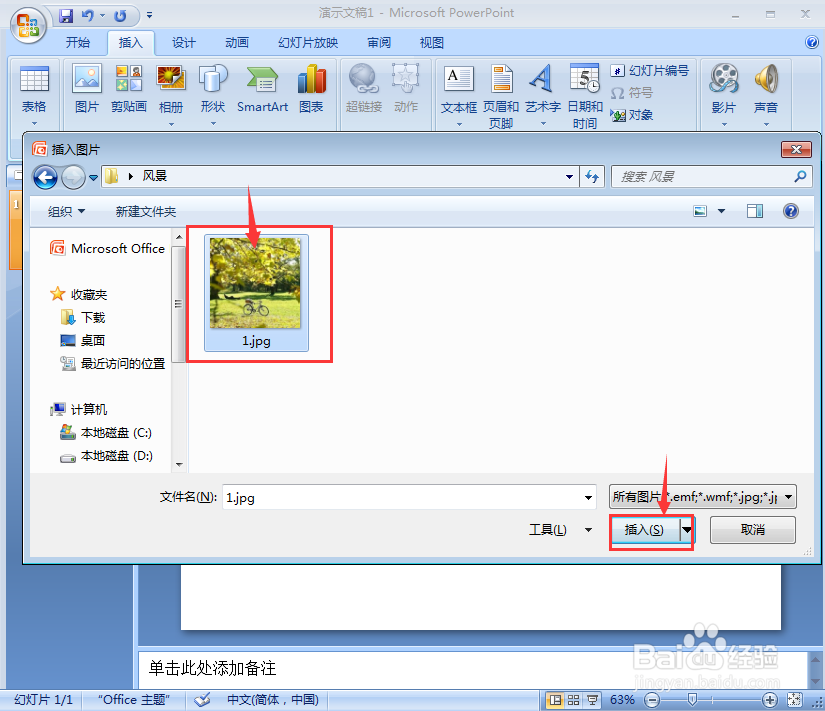This screenshot has height=711, width=825.
Task: Open the 插入 button split arrow
Action: coord(687,530)
